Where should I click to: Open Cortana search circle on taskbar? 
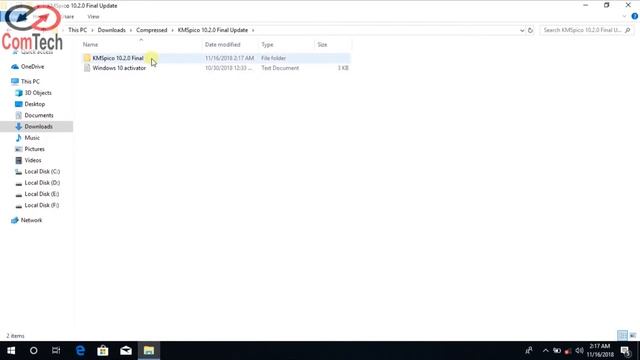pos(33,351)
